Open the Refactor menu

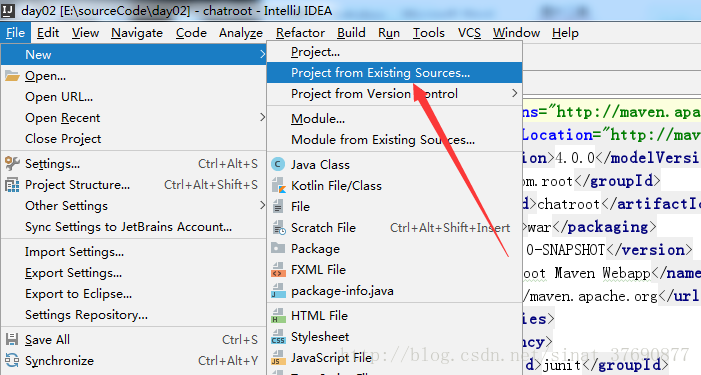(x=300, y=33)
